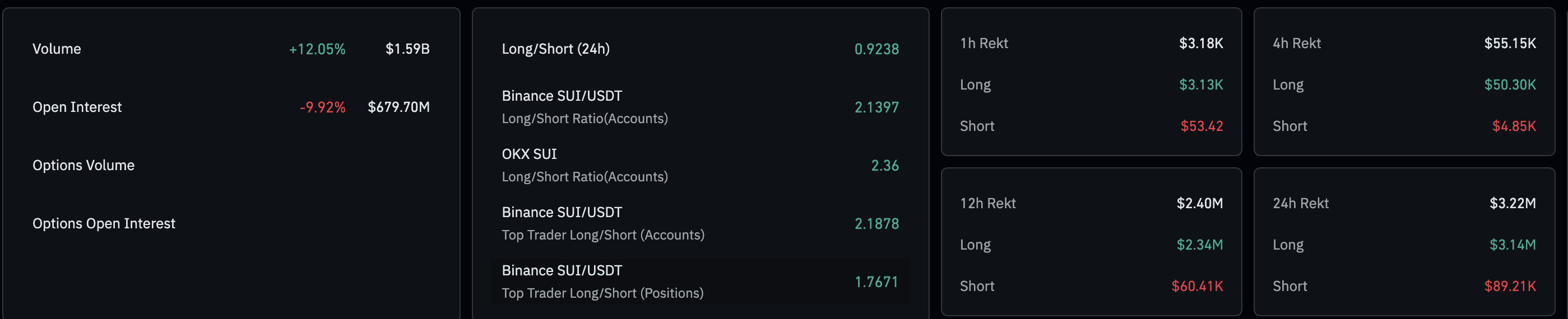This screenshot has width=1568, height=319.
Task: Click the Volume label
Action: pyautogui.click(x=57, y=49)
